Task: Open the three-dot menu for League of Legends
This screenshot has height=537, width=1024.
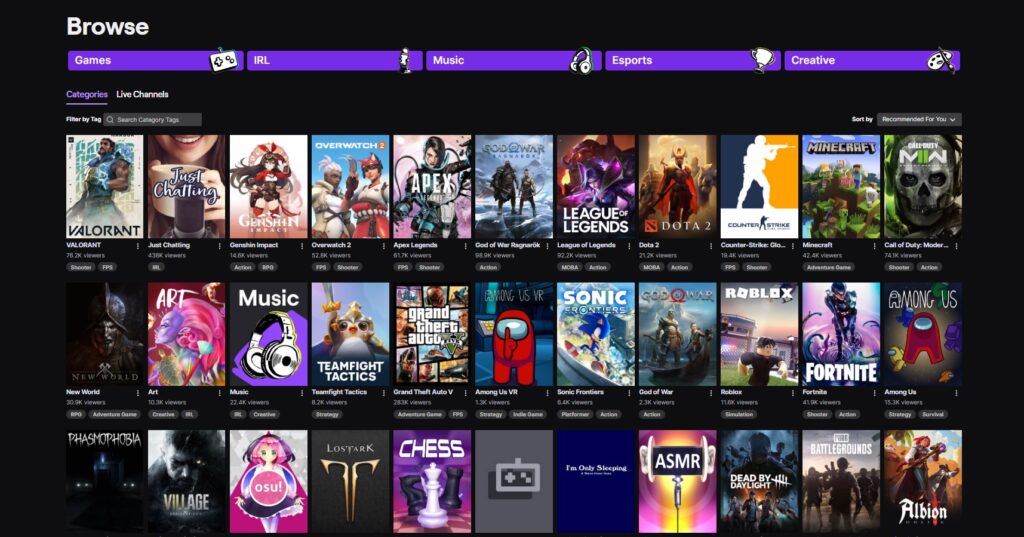Action: pos(629,246)
